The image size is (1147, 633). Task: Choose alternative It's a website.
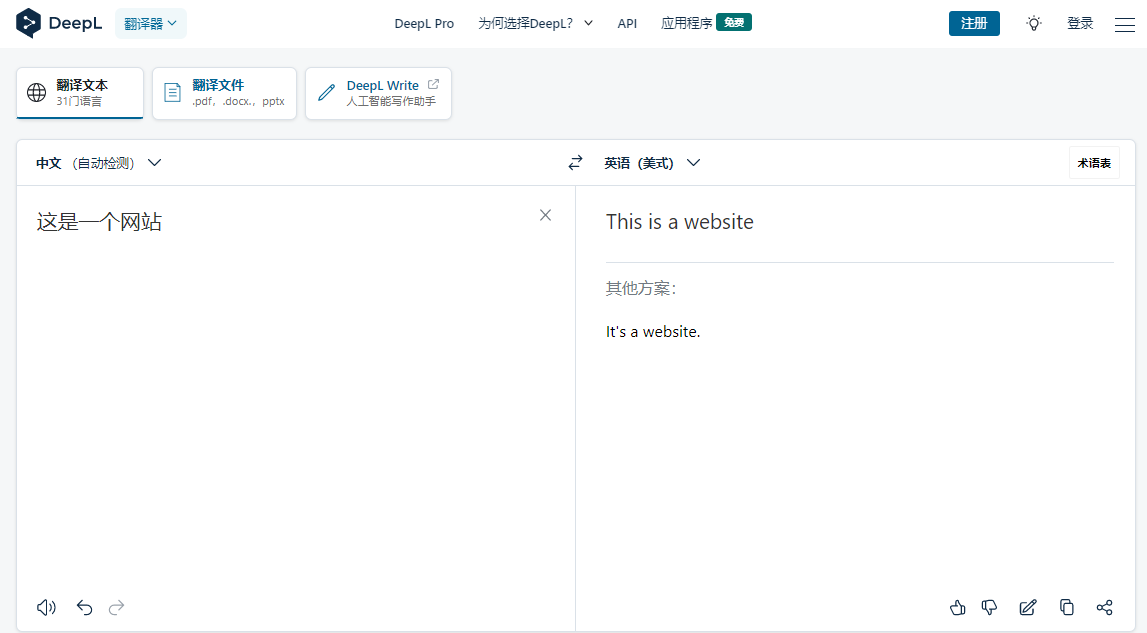653,332
